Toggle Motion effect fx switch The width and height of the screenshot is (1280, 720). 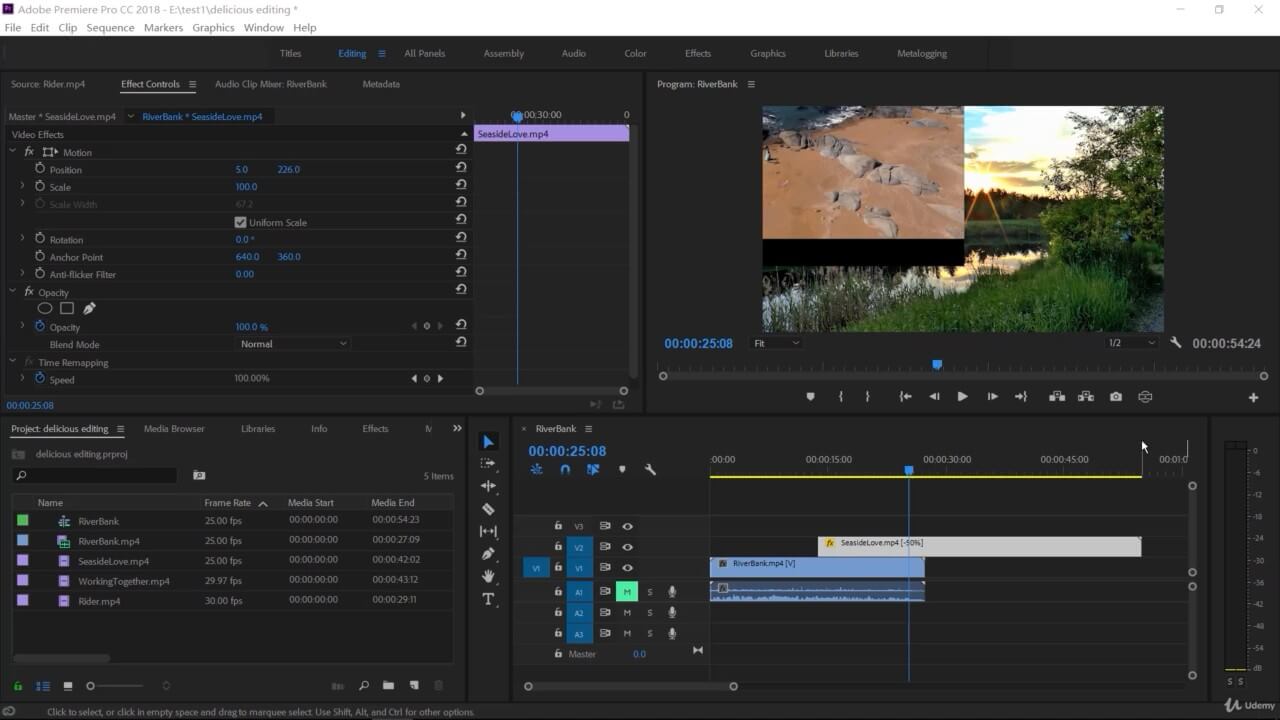[x=29, y=152]
